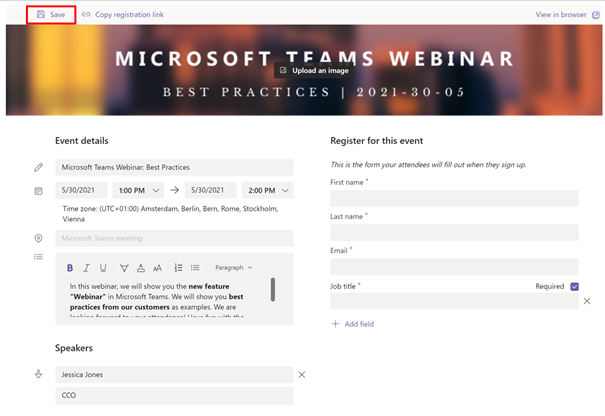
Task: Remove the Job title field
Action: tap(587, 301)
